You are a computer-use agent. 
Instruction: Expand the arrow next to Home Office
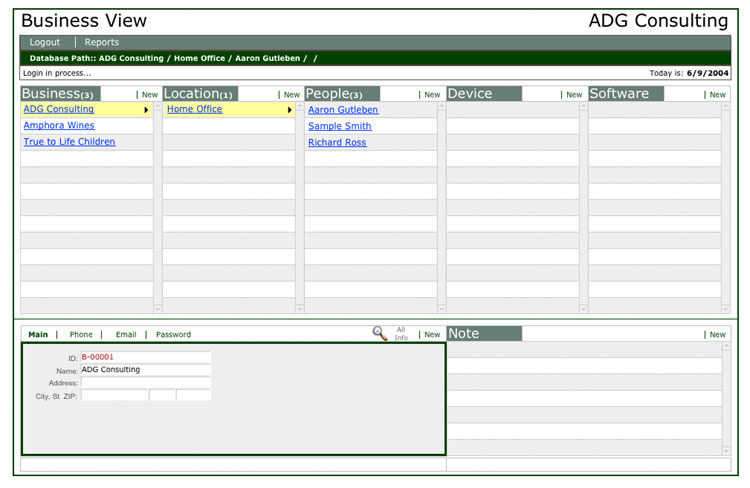289,110
